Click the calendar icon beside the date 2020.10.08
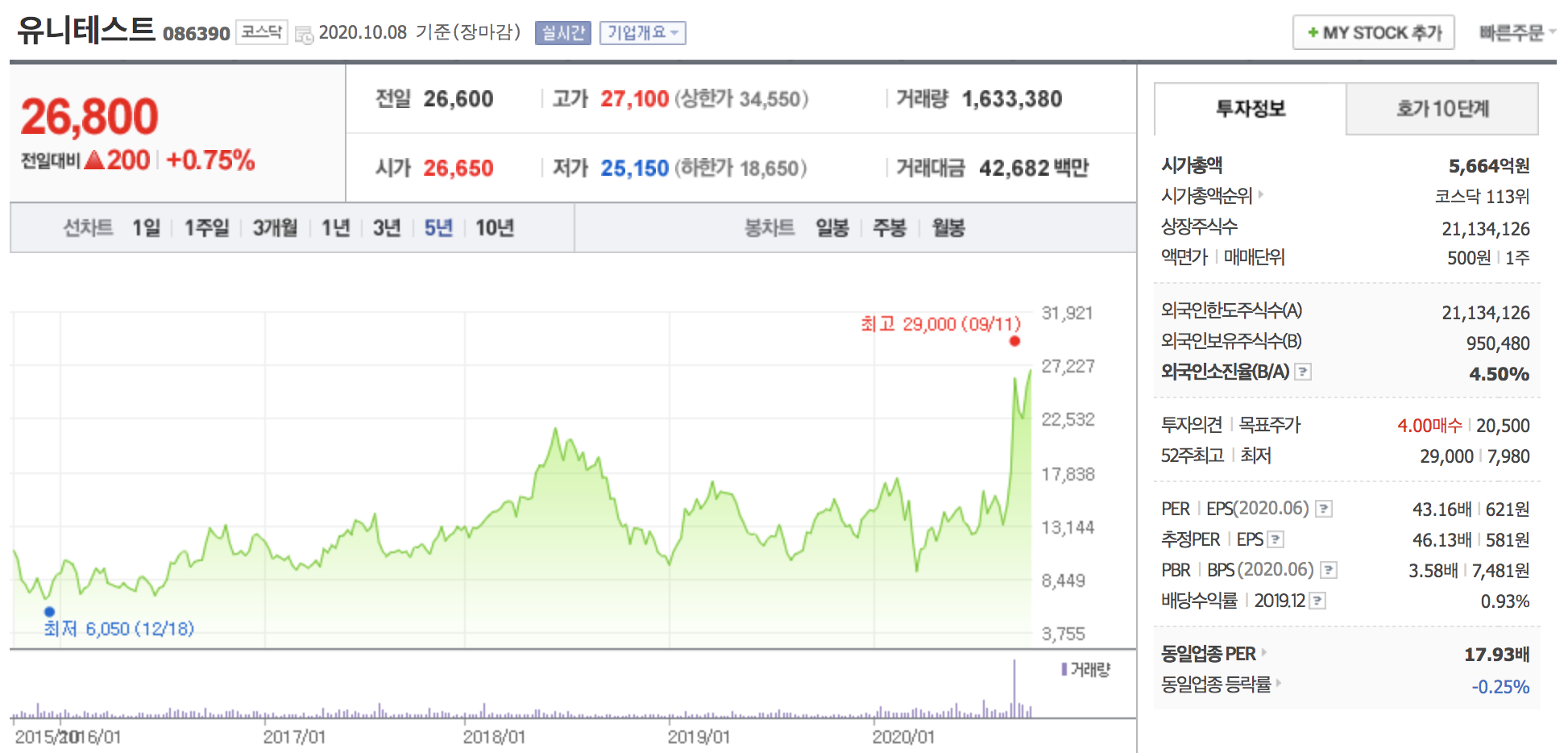Screen dimensions: 1568x753 (304, 35)
